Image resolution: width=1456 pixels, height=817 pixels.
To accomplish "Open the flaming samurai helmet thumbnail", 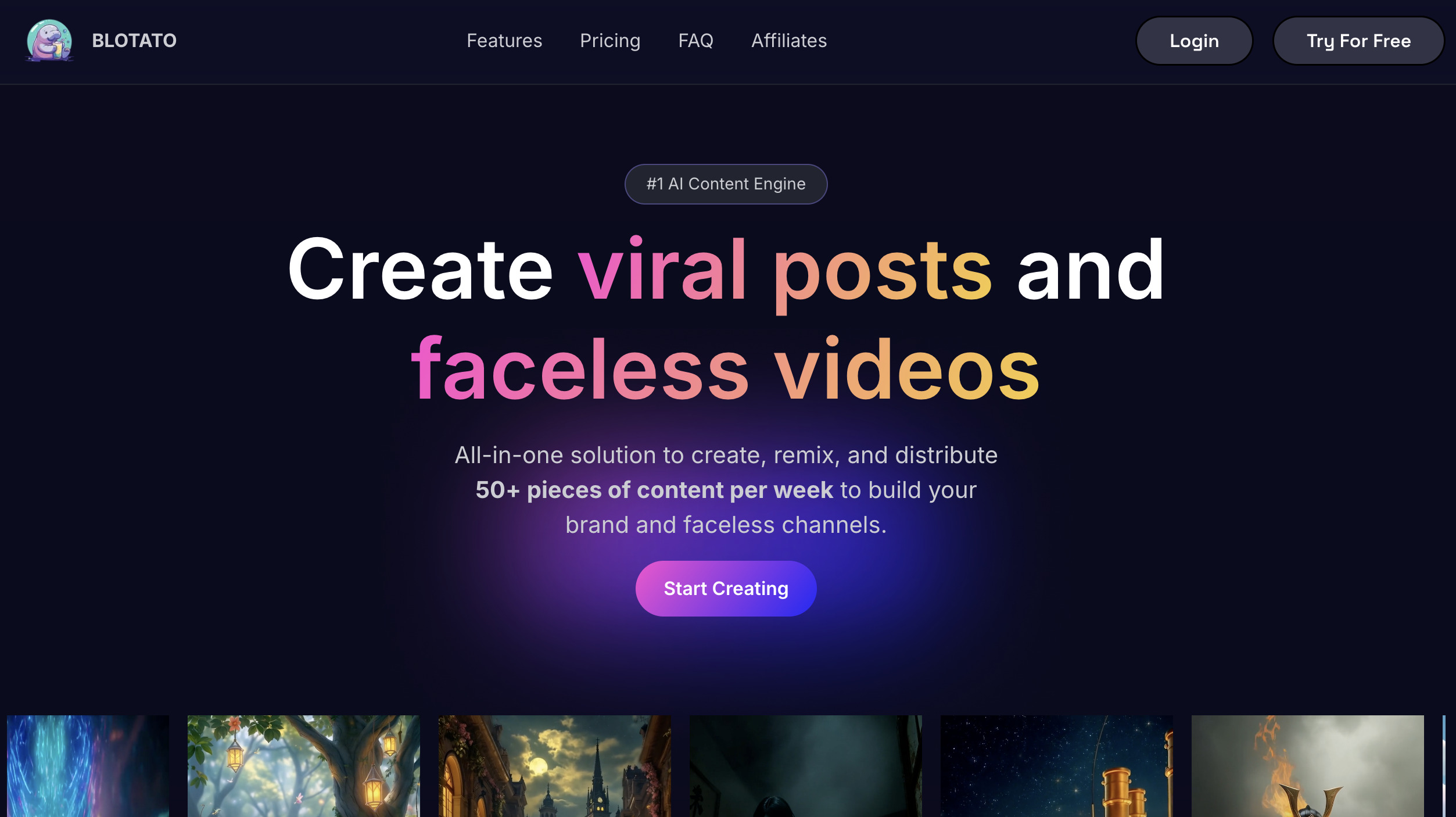I will pos(1307,766).
